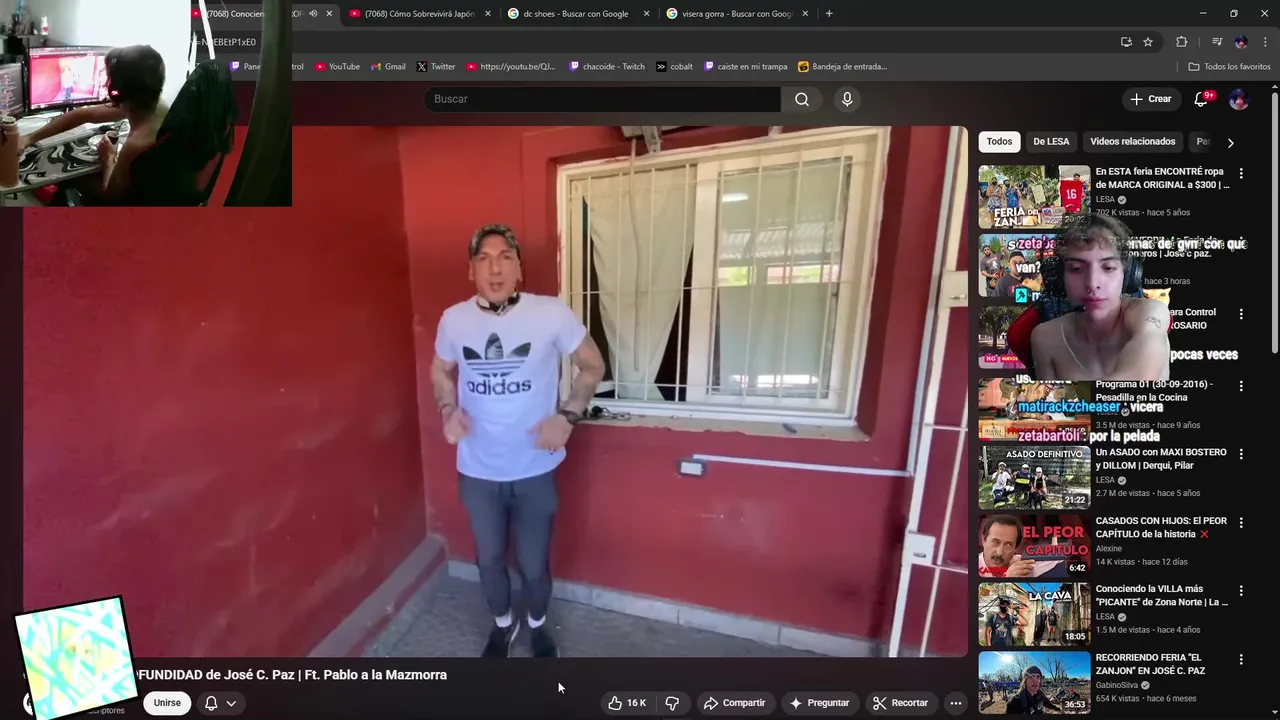Image resolution: width=1280 pixels, height=720 pixels.
Task: Open 'chacoide - Twitch' bookmark
Action: coord(607,66)
